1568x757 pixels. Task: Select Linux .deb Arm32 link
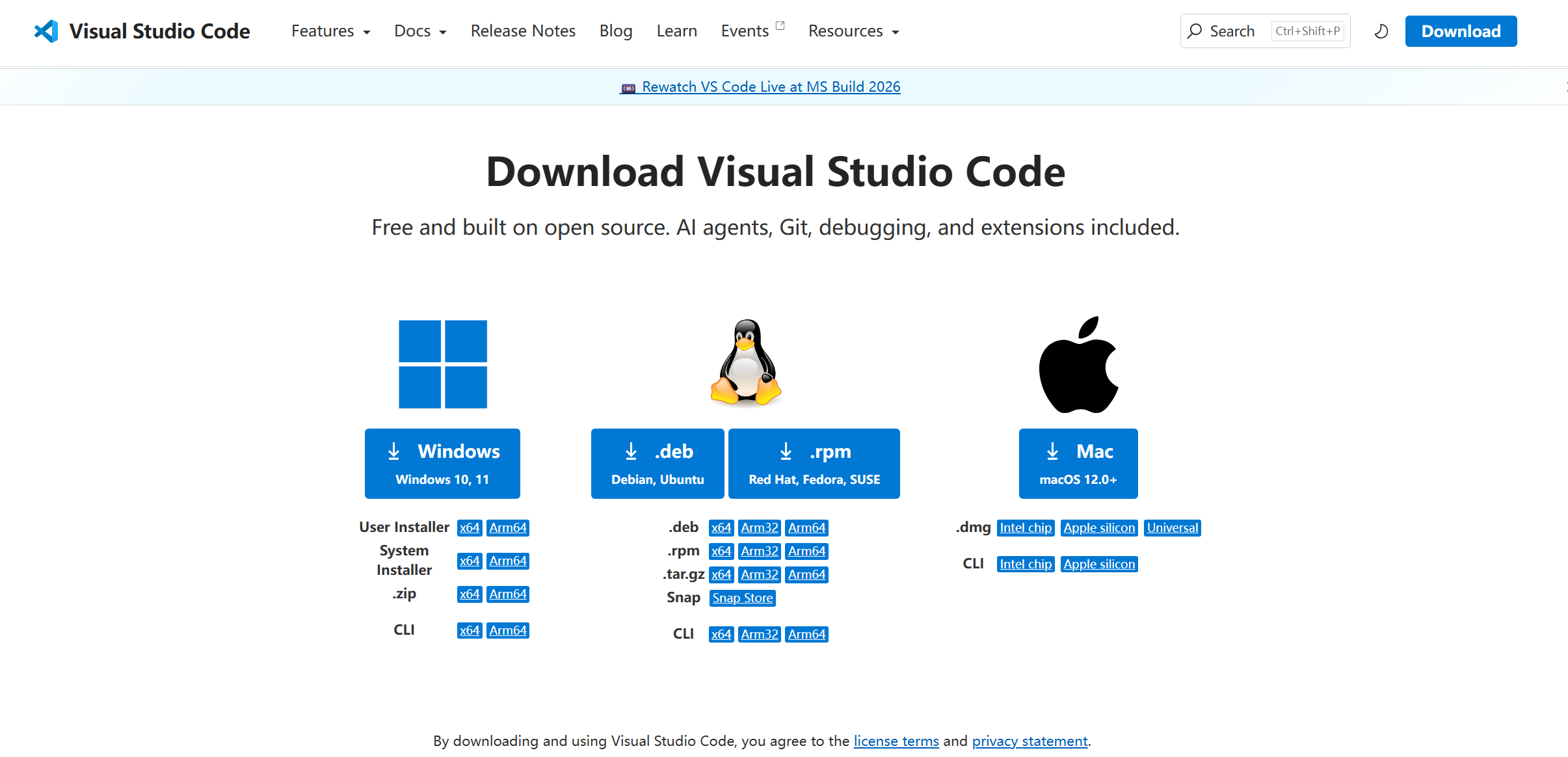click(x=760, y=527)
